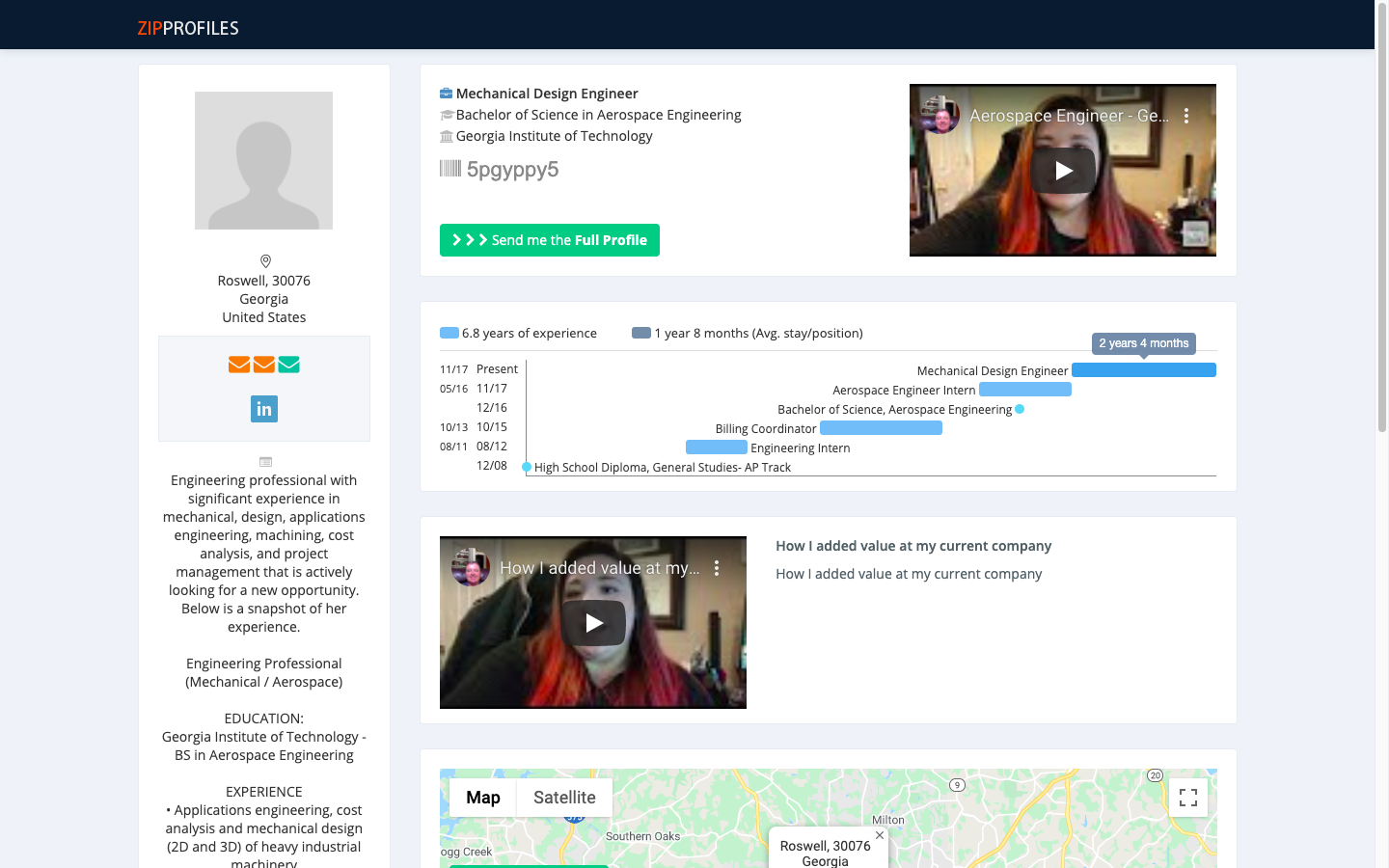Play the 'How I added value' video
The image size is (1389, 868).
[593, 623]
